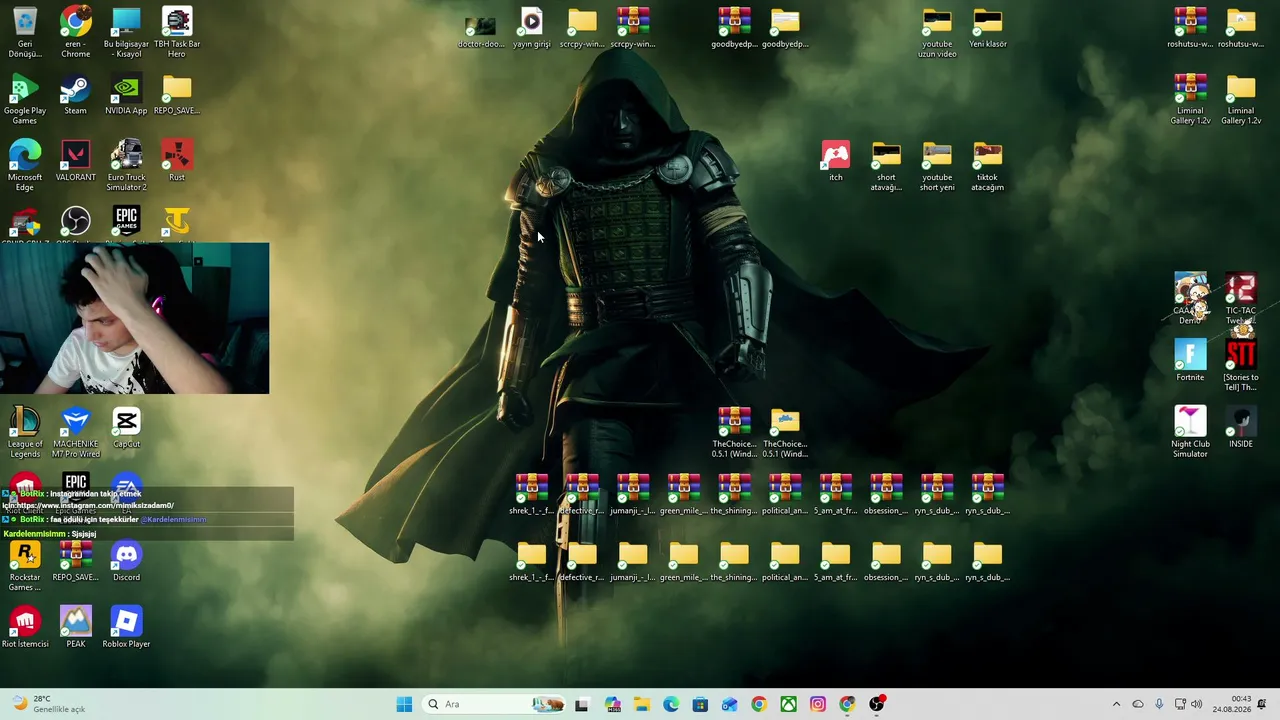Select the Rust game icon
Image resolution: width=1280 pixels, height=720 pixels.
pyautogui.click(x=177, y=161)
